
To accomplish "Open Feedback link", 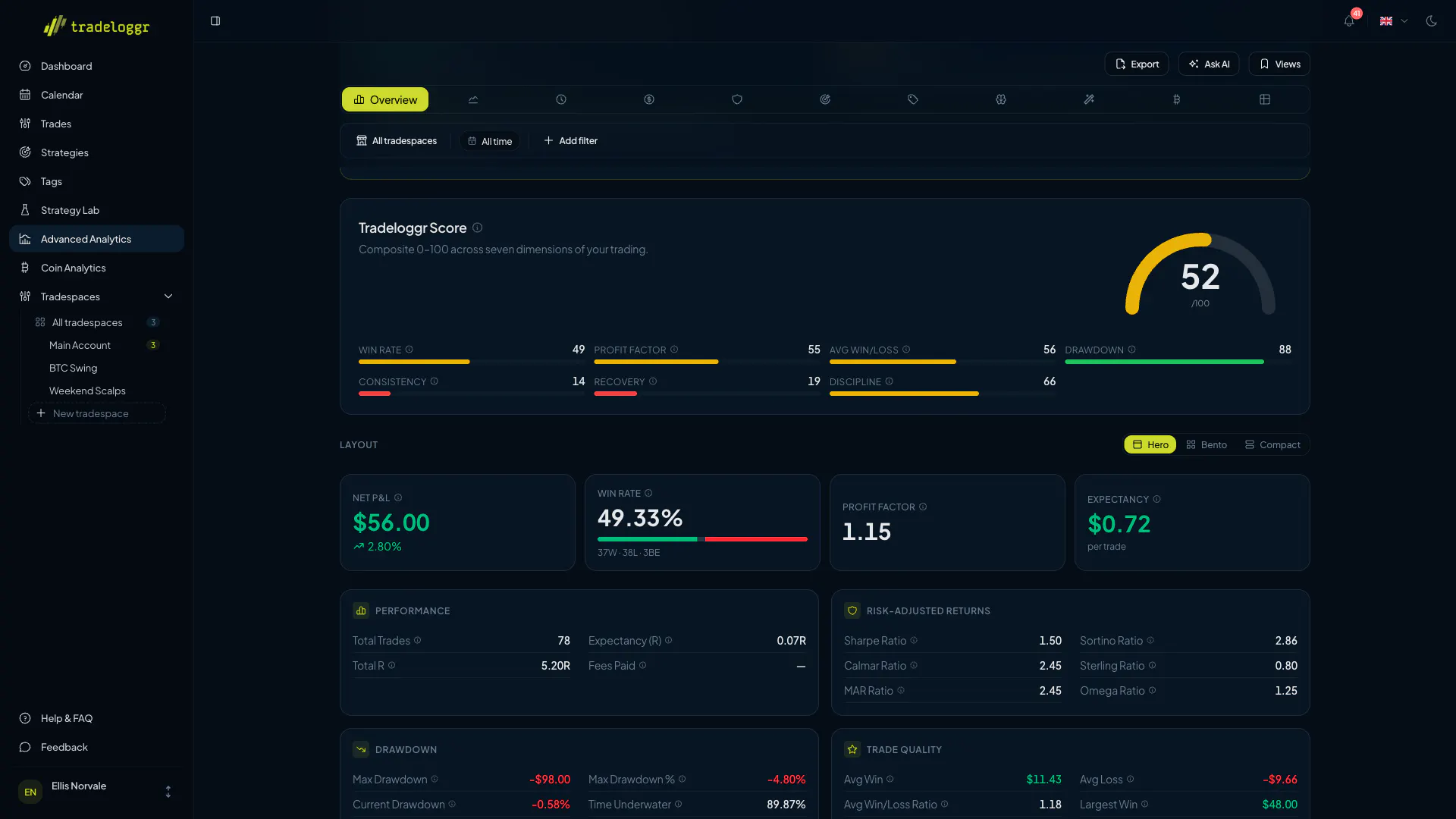I will (x=96, y=747).
